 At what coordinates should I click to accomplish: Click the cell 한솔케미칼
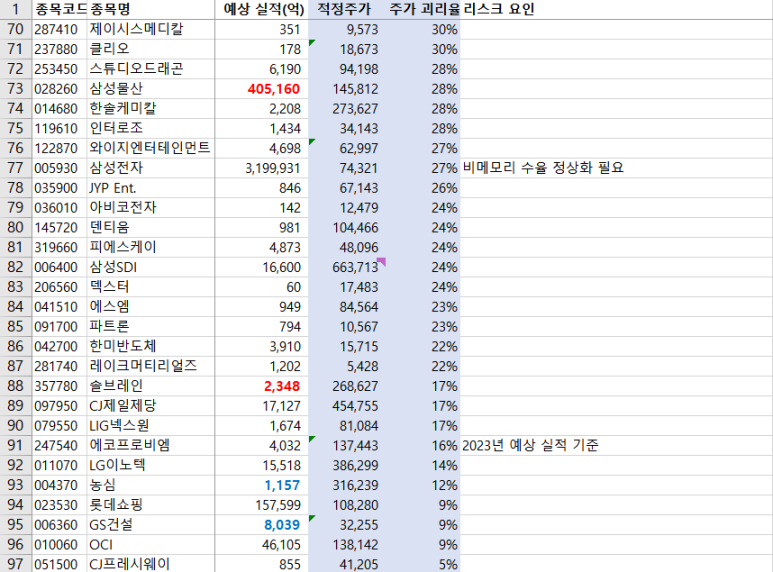[151, 108]
